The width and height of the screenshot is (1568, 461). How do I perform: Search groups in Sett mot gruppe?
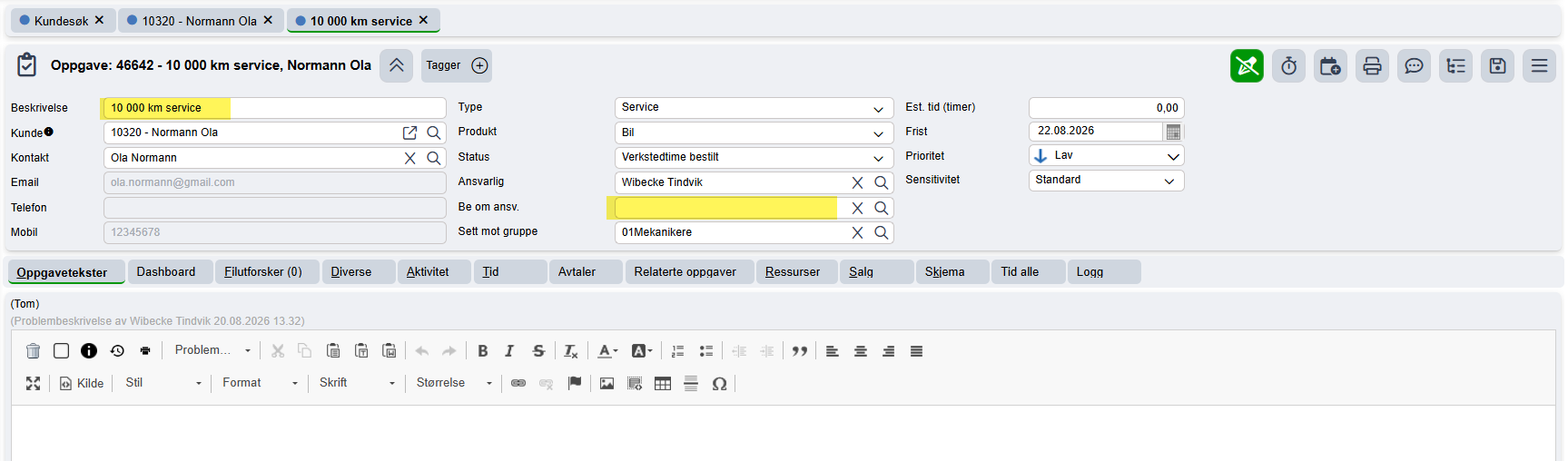881,232
